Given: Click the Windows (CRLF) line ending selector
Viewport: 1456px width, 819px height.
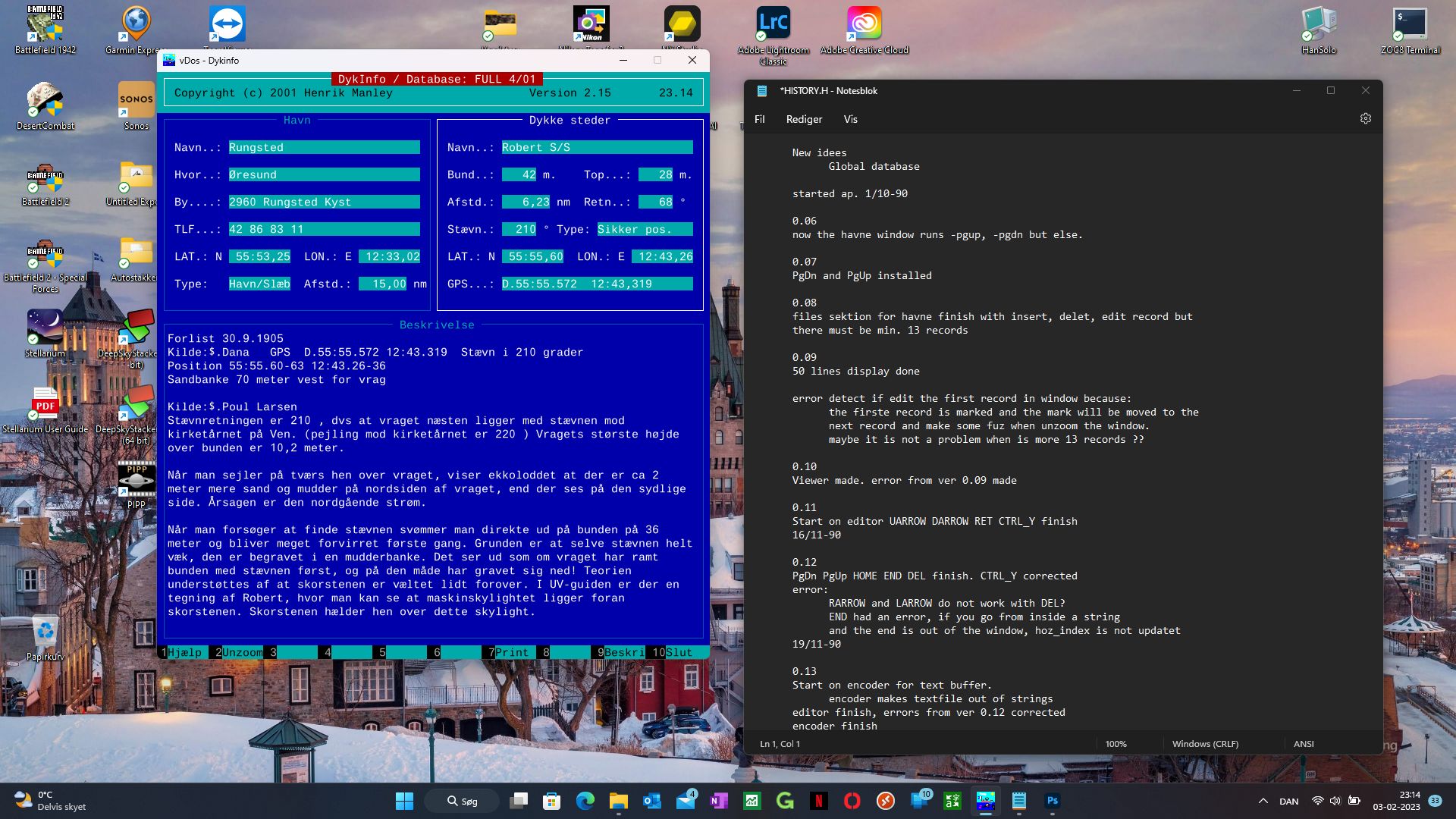Looking at the screenshot, I should click(1205, 744).
